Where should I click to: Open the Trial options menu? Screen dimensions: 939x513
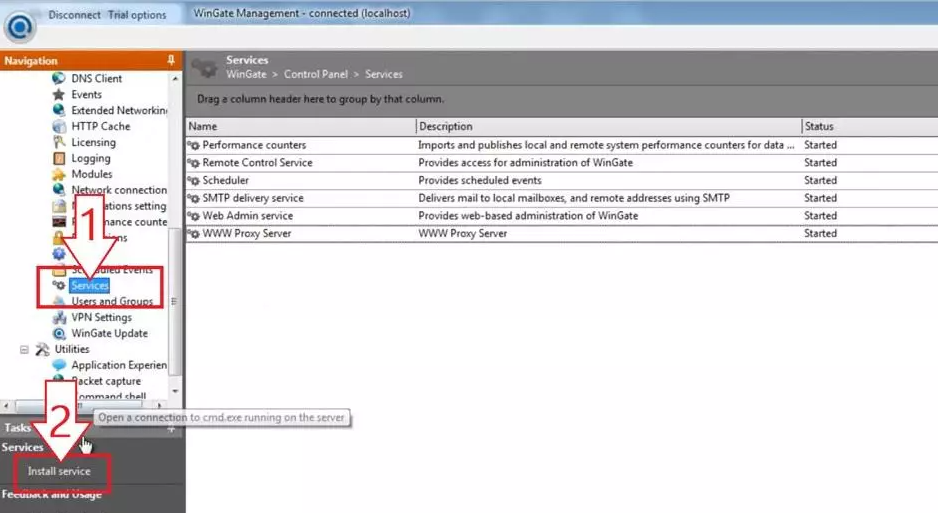(137, 15)
